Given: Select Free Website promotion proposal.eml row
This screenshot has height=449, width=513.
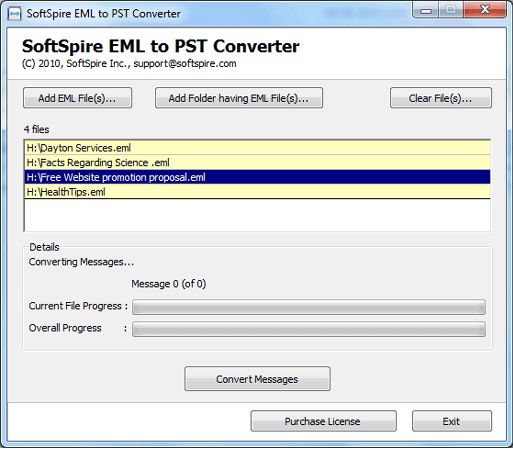Looking at the screenshot, I should (x=257, y=177).
